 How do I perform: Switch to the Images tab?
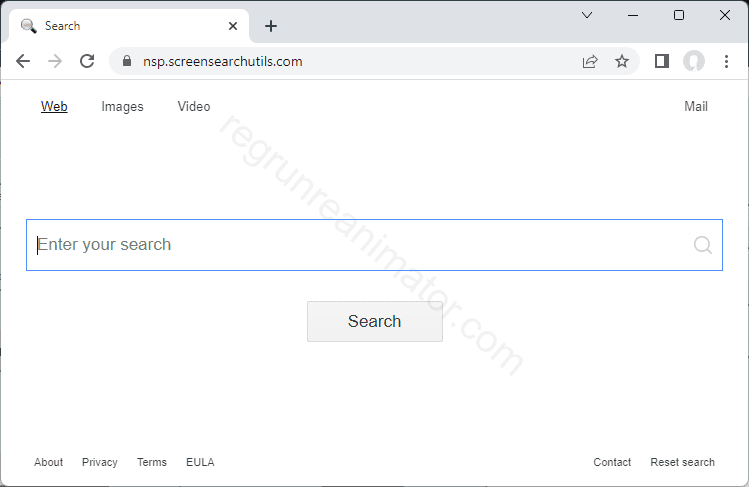coord(122,107)
